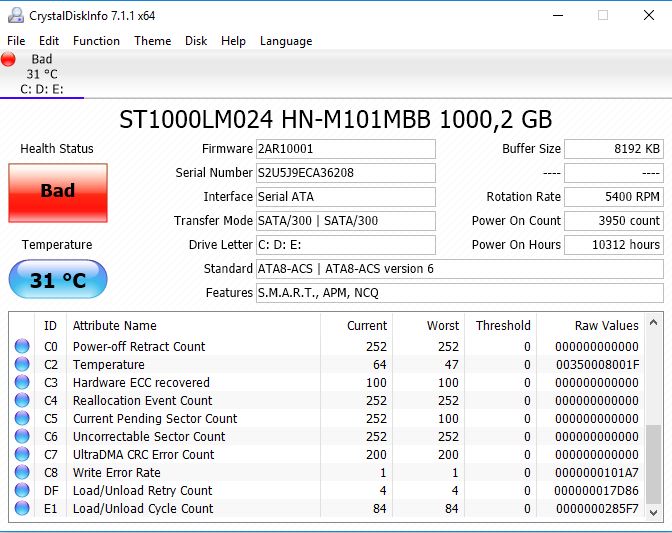Click the CrystalDiskInfo app icon in title bar
The height and width of the screenshot is (533, 672).
click(16, 15)
